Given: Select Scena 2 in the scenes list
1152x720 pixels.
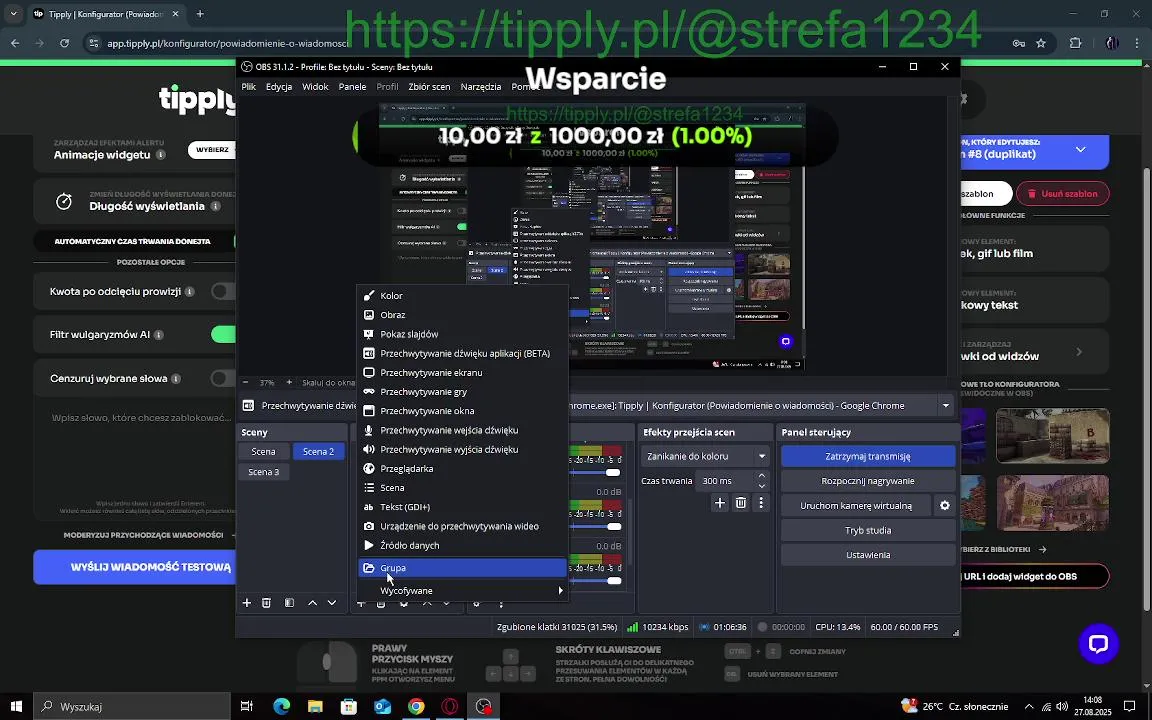Looking at the screenshot, I should [318, 452].
